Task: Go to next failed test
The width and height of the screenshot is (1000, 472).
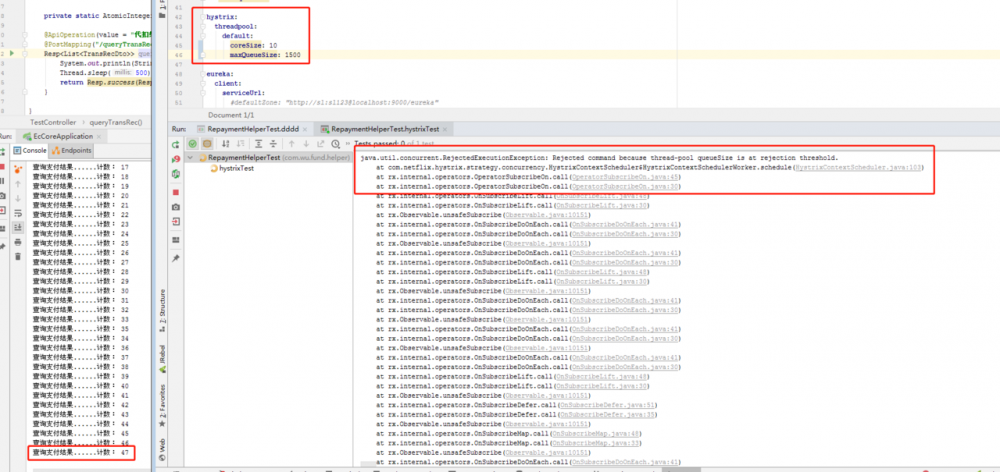Action: tap(305, 144)
